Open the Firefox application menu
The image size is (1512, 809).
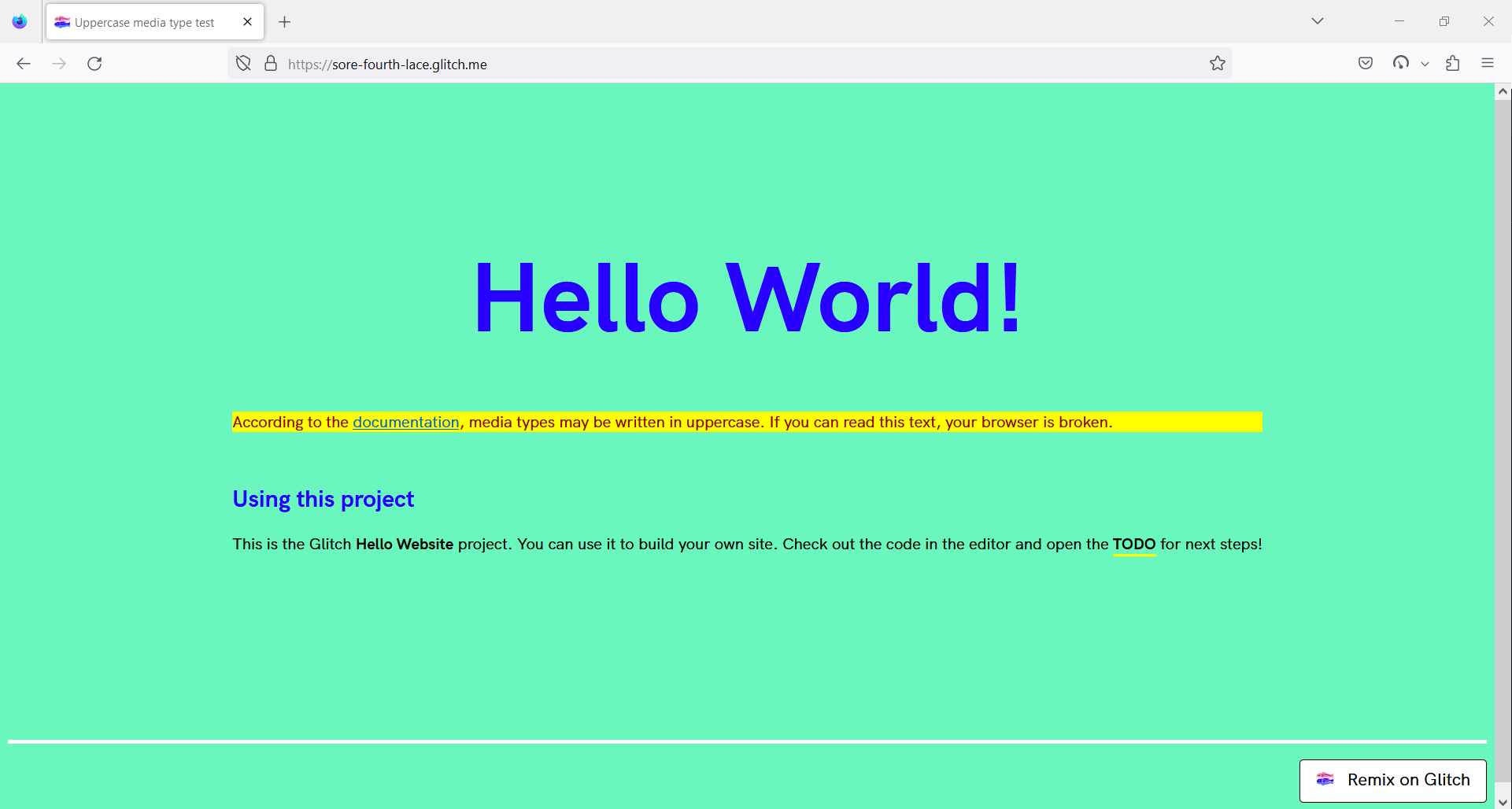pyautogui.click(x=1488, y=63)
